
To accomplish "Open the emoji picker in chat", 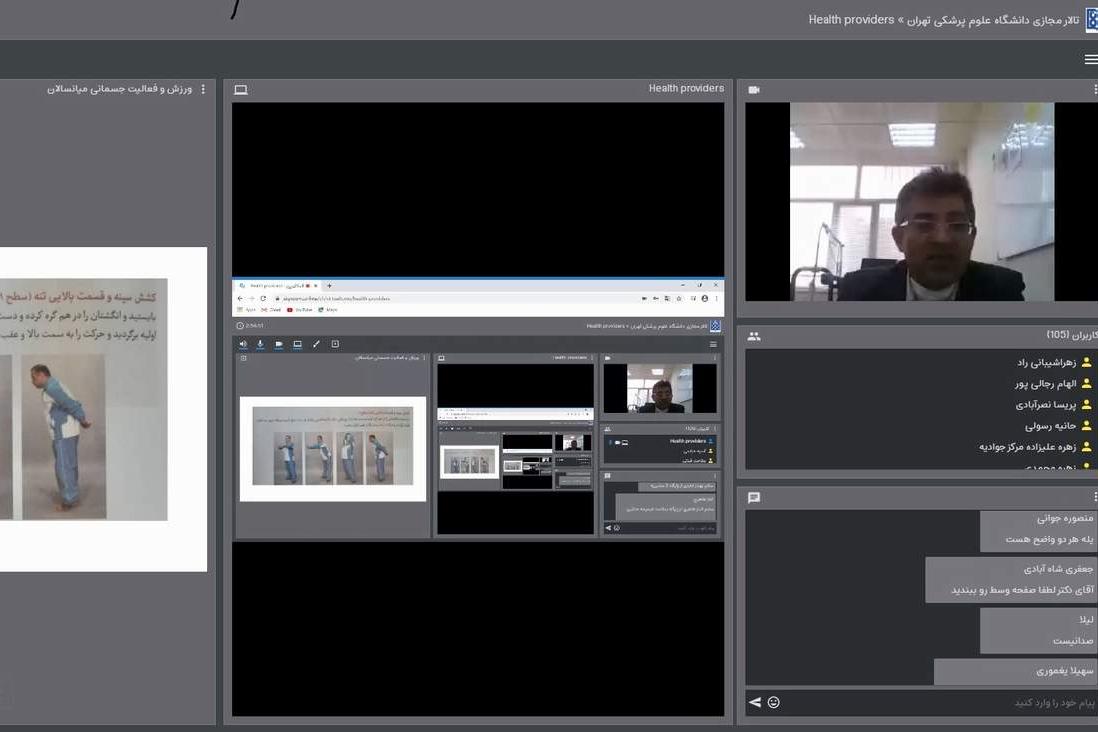I will click(x=773, y=702).
